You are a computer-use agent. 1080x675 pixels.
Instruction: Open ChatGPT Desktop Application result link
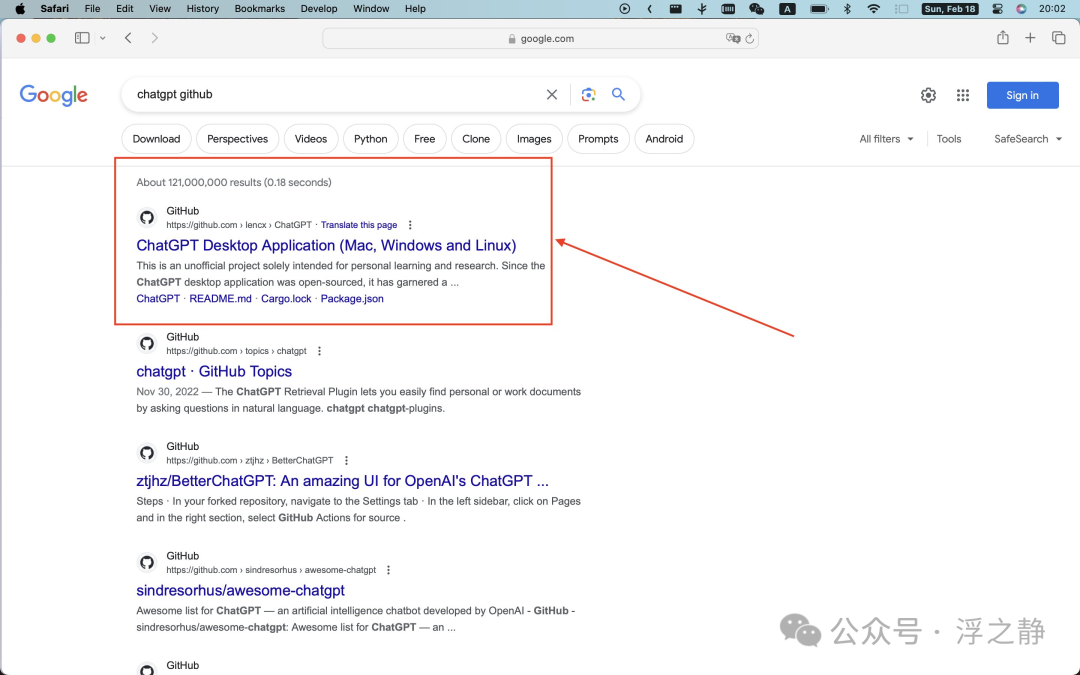pos(326,246)
